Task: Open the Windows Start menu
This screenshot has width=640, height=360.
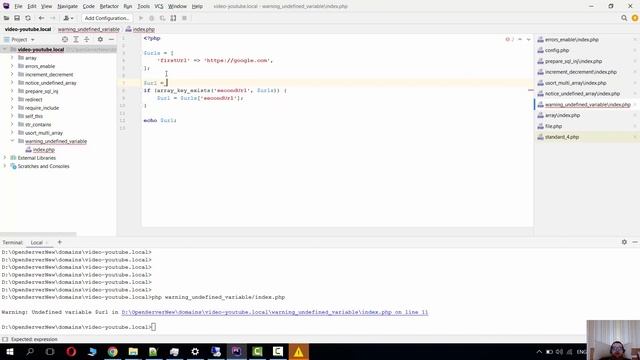Action: pos(9,351)
